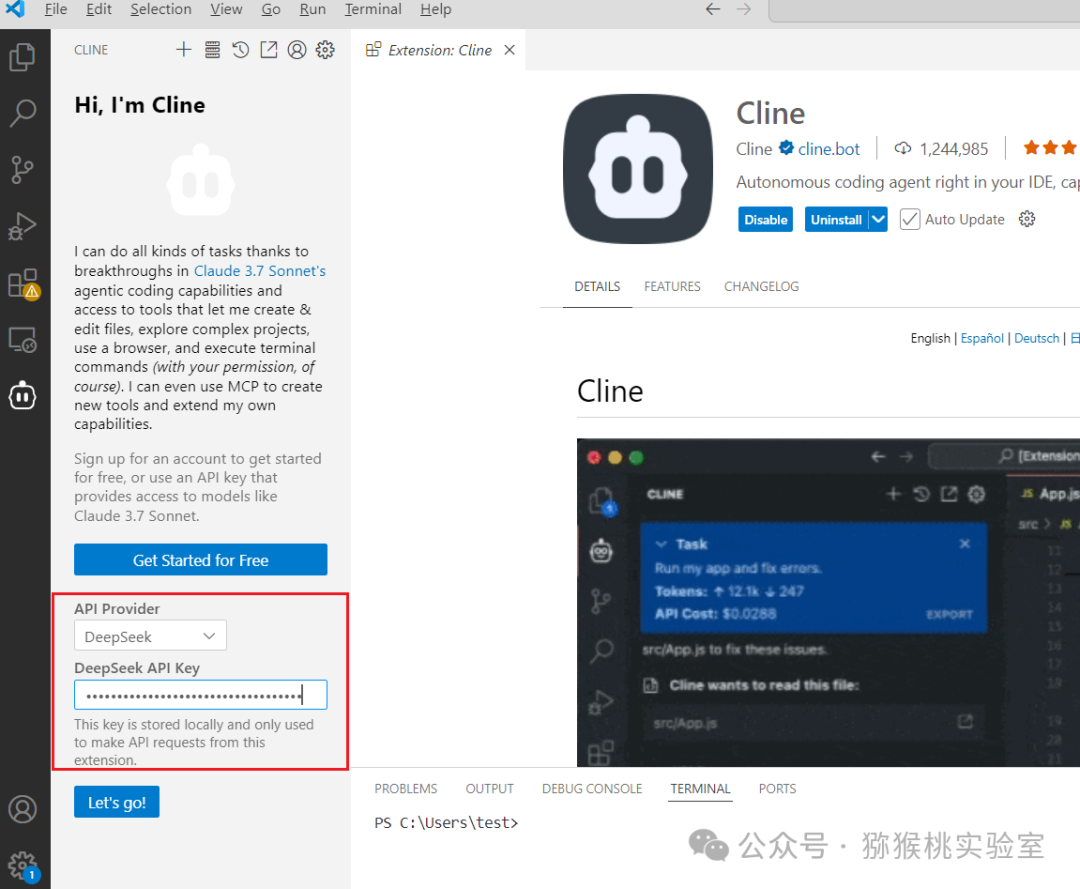Viewport: 1080px width, 889px height.
Task: Open Cline account icon
Action: 297,50
